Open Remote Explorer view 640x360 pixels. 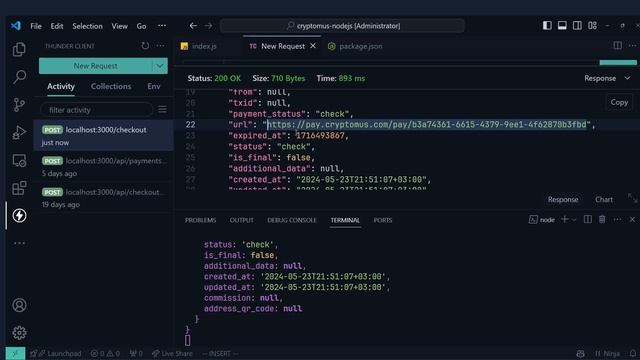(19, 161)
